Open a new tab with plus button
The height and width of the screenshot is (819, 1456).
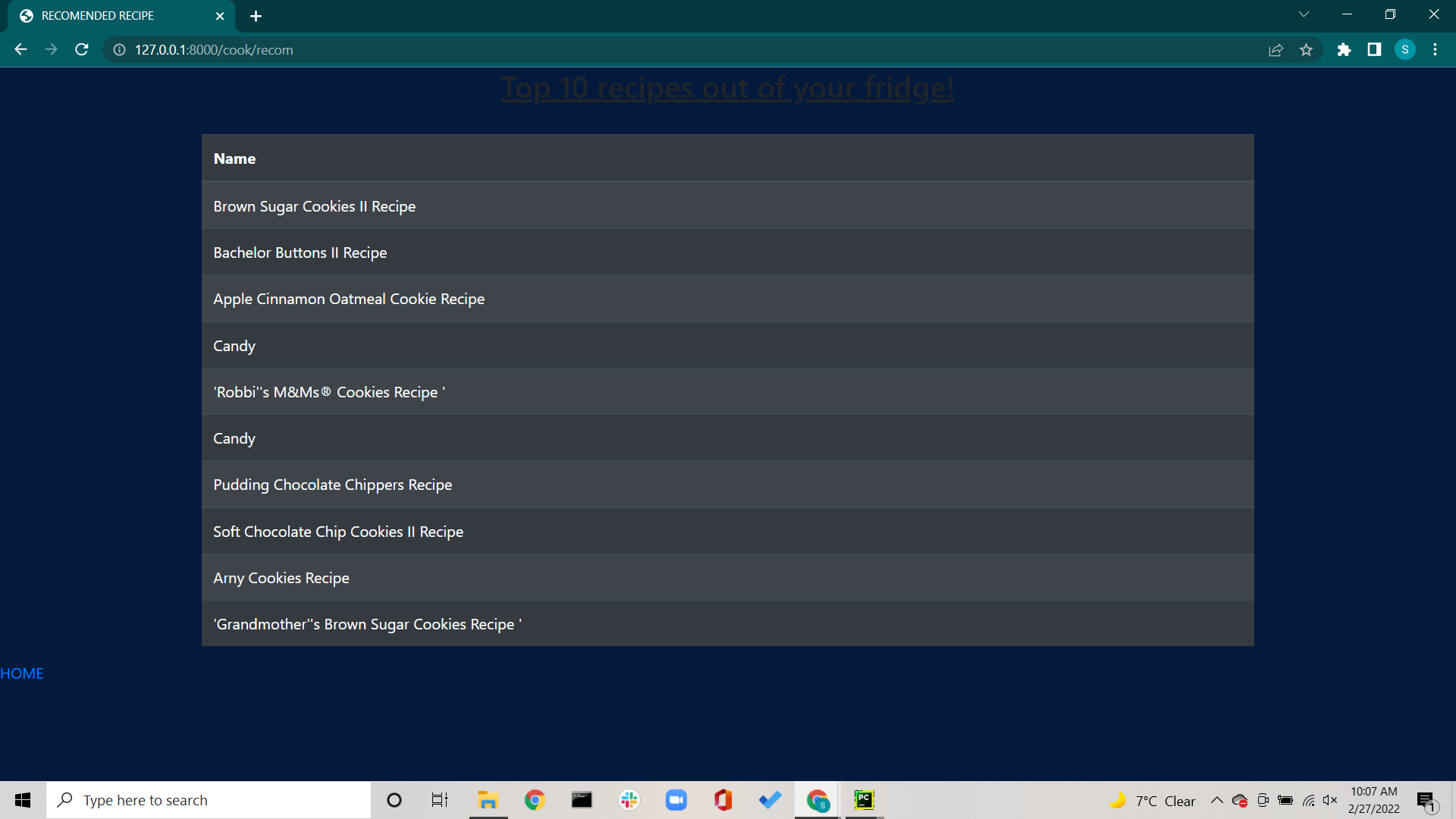coord(256,16)
